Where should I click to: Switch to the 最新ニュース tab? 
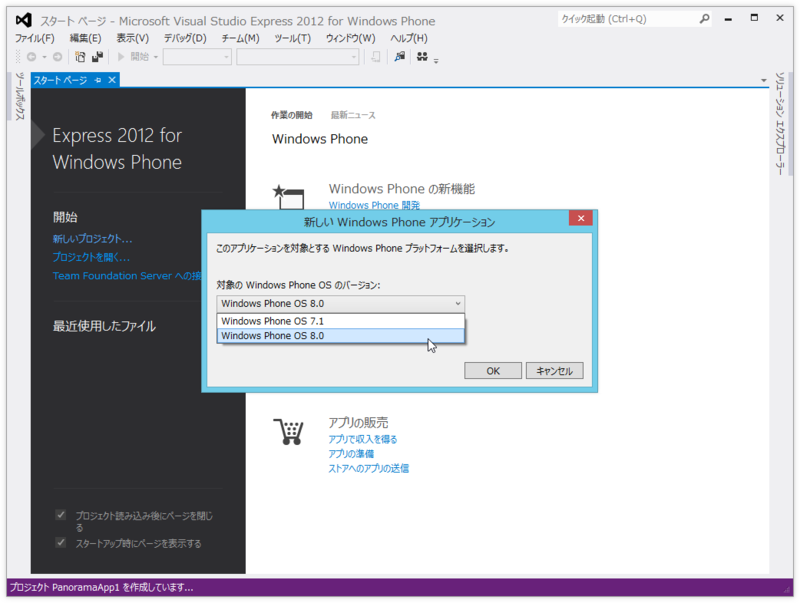pyautogui.click(x=353, y=115)
